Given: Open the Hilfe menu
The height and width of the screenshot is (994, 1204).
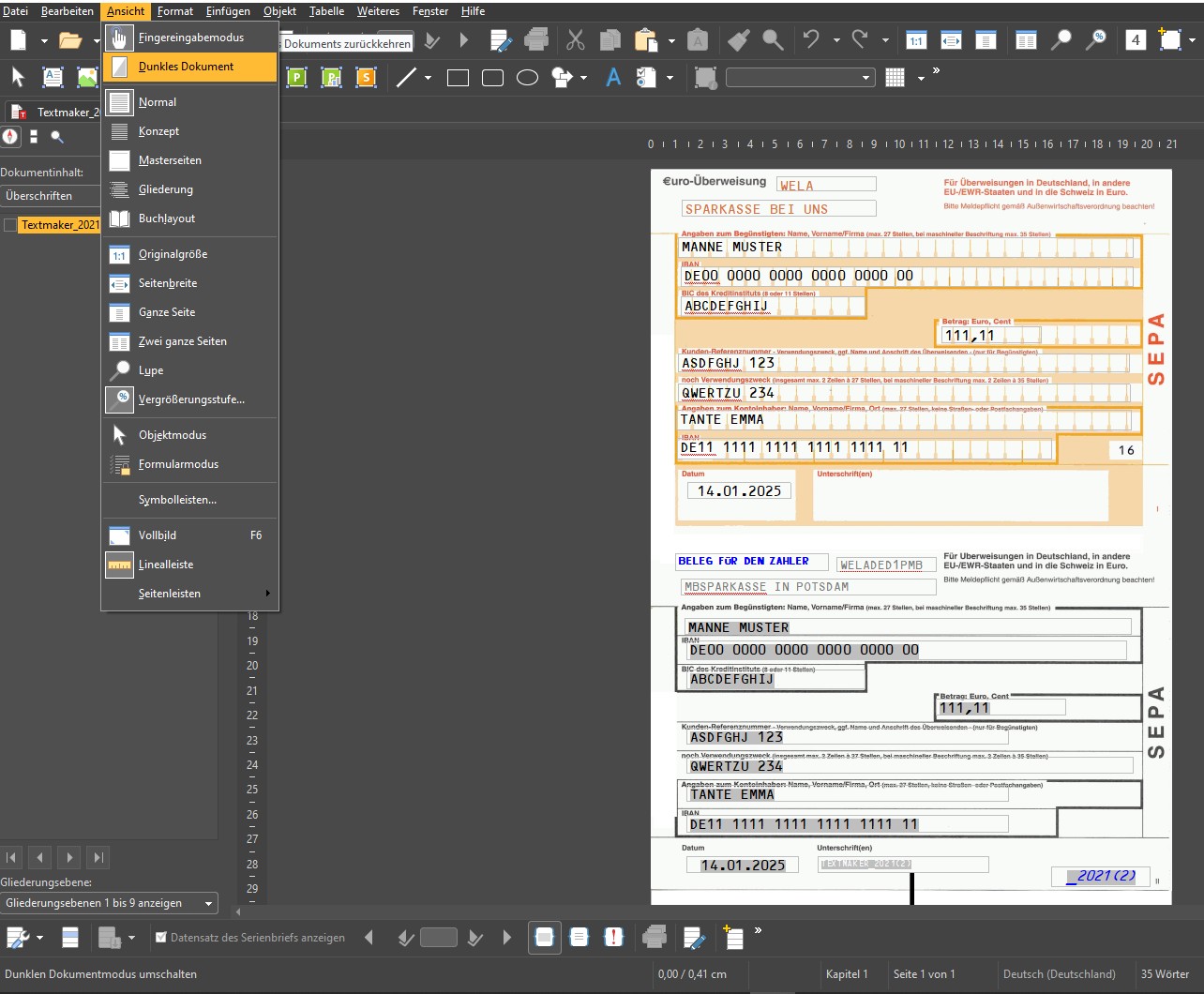Looking at the screenshot, I should [474, 11].
